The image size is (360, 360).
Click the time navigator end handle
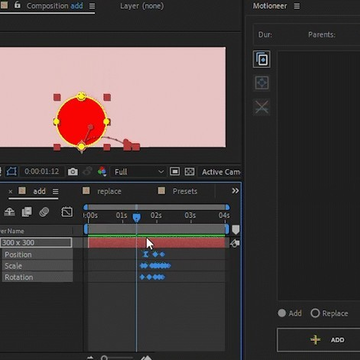click(227, 207)
